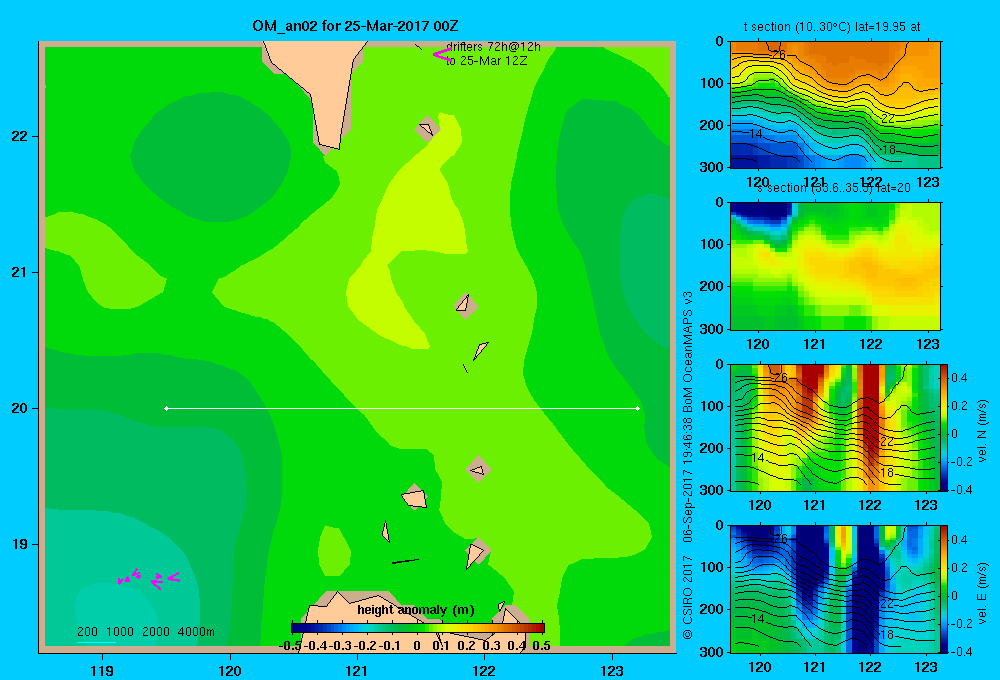
Task: Select the left endpoint diamond of the white transect line
Action: [x=166, y=408]
